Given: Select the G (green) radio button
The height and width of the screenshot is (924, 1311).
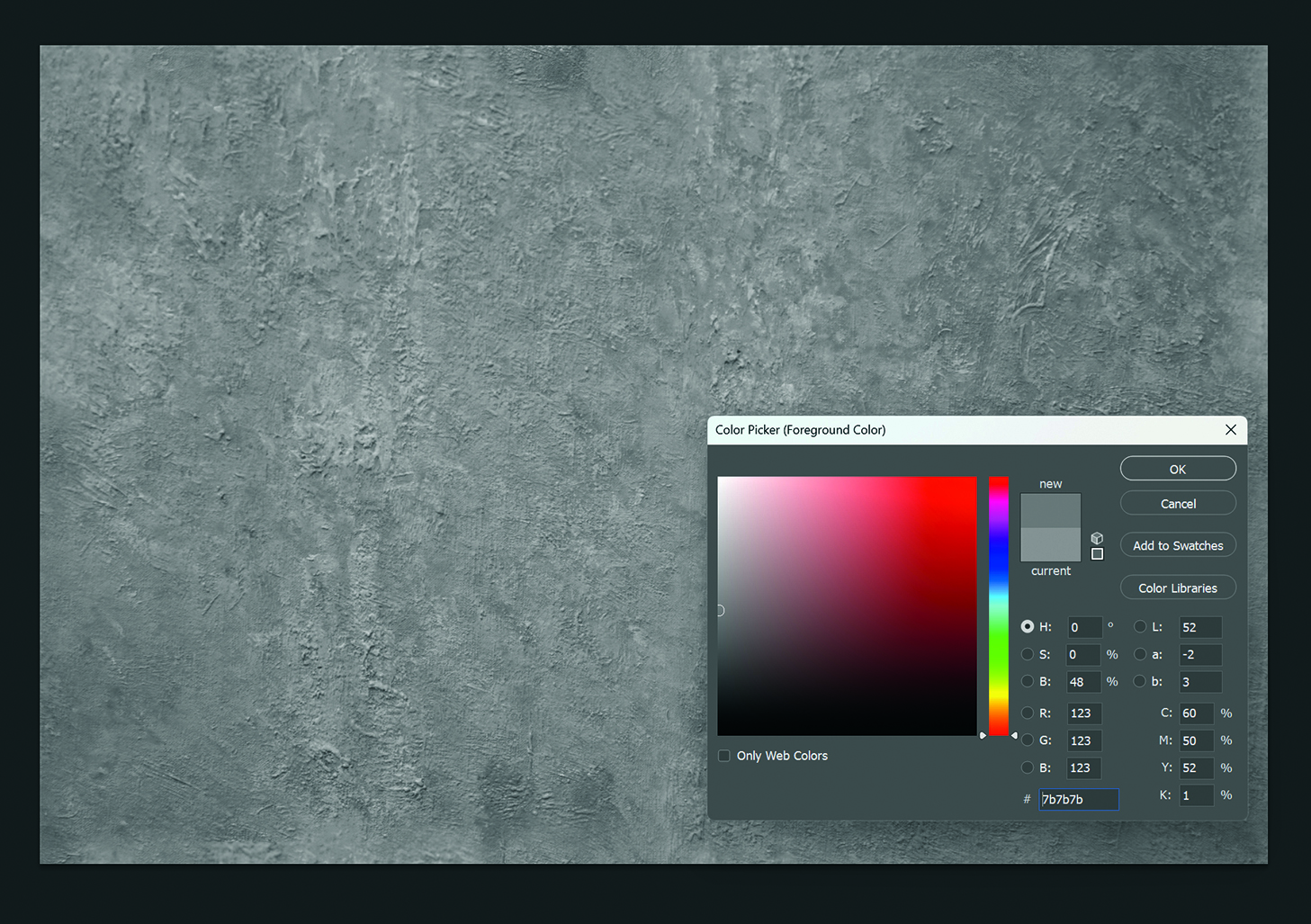Looking at the screenshot, I should click(x=1028, y=740).
